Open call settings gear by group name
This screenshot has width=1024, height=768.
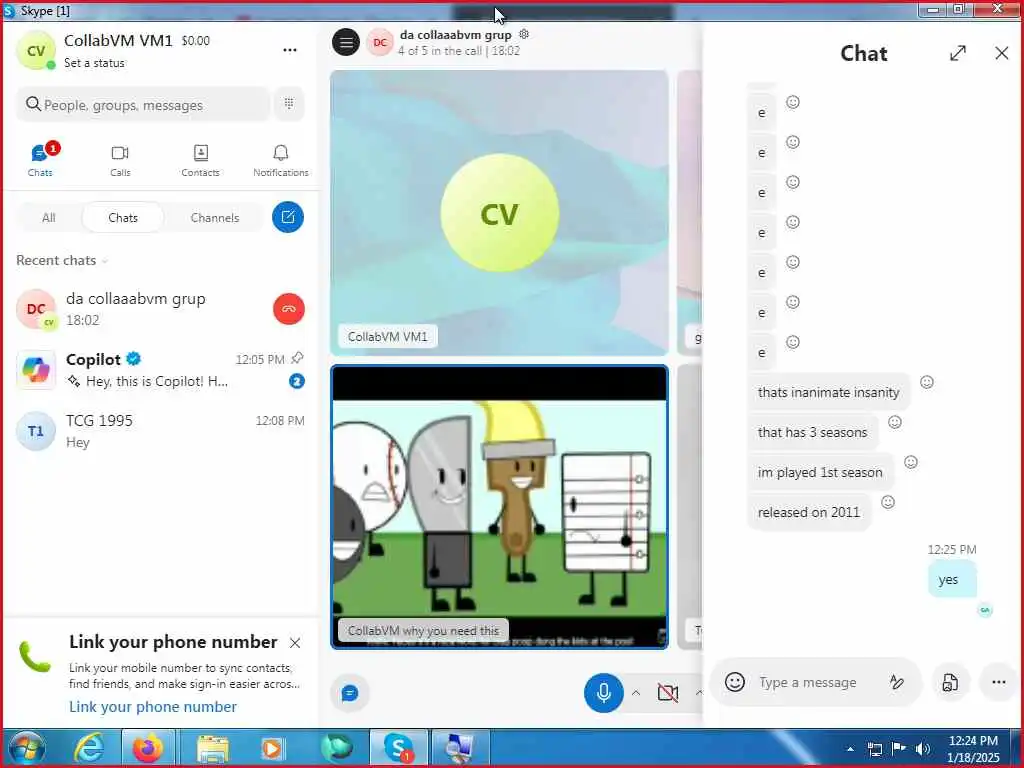click(x=524, y=34)
